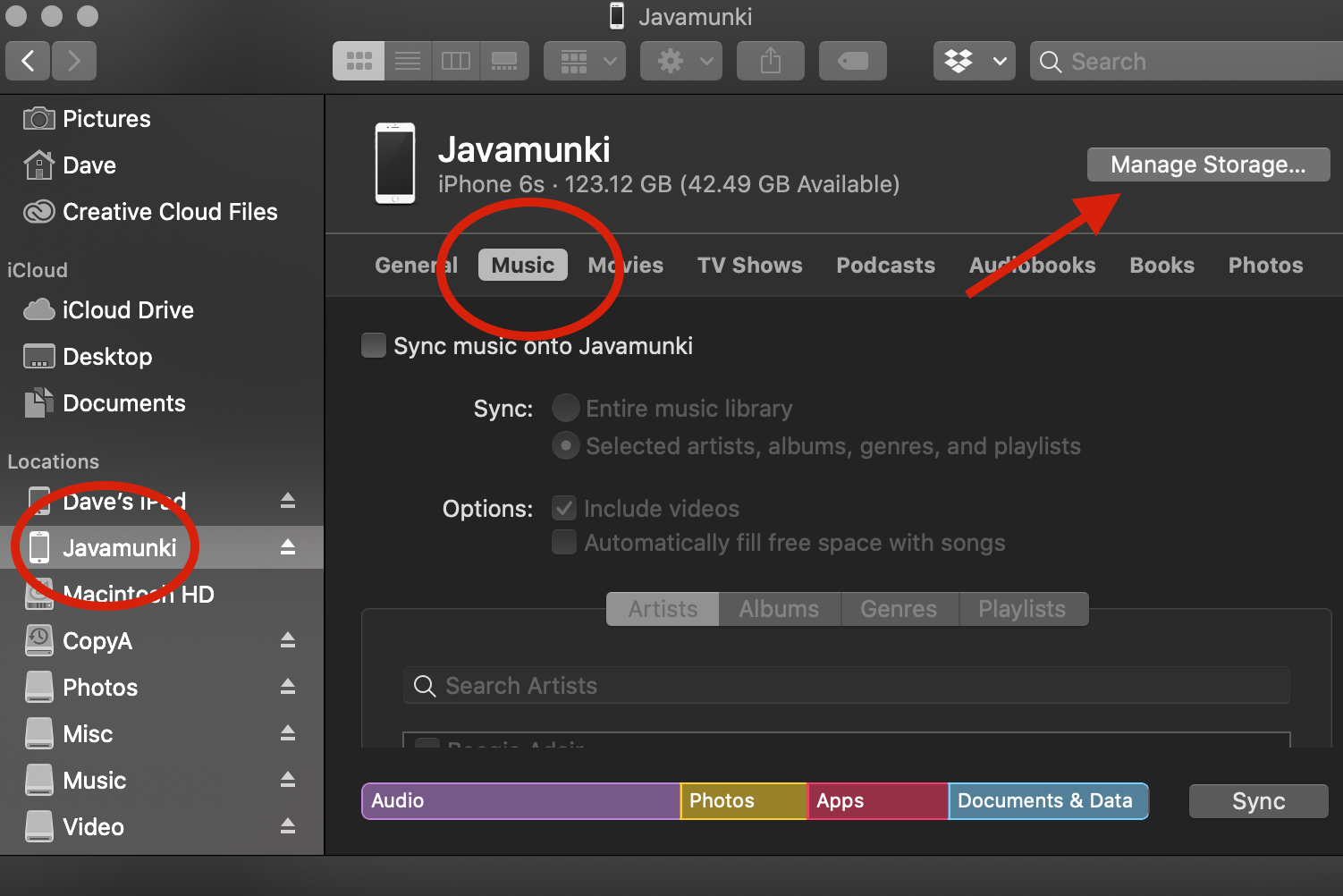Show the Artists list segment

(663, 609)
